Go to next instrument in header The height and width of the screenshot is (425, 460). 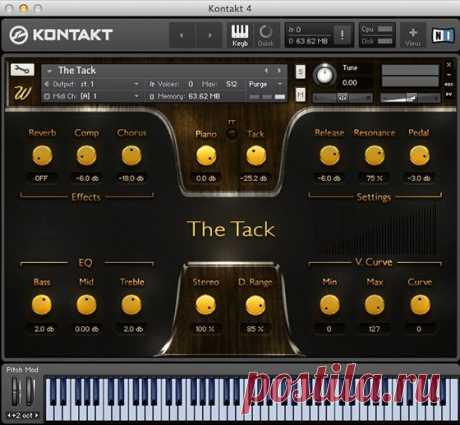pos(210,35)
